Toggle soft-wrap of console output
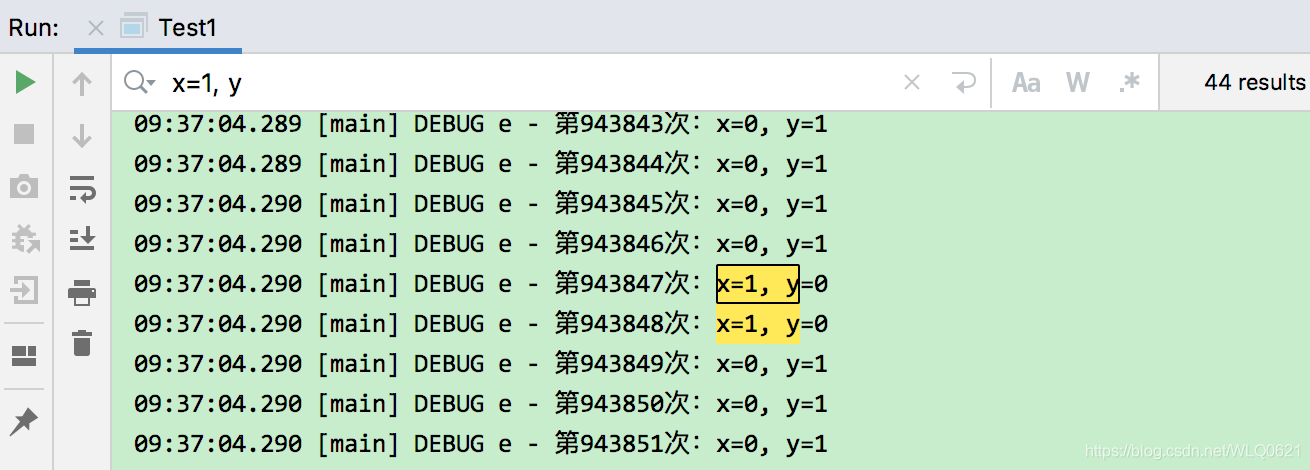 [x=82, y=187]
